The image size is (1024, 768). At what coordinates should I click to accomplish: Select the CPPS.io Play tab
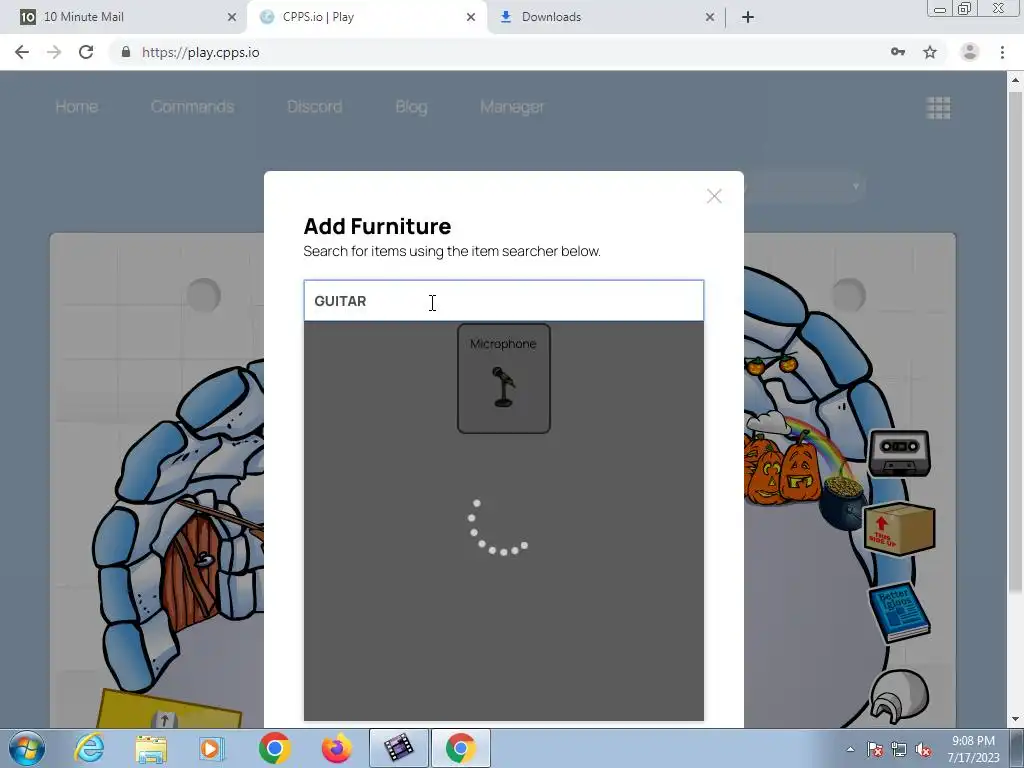pyautogui.click(x=366, y=17)
